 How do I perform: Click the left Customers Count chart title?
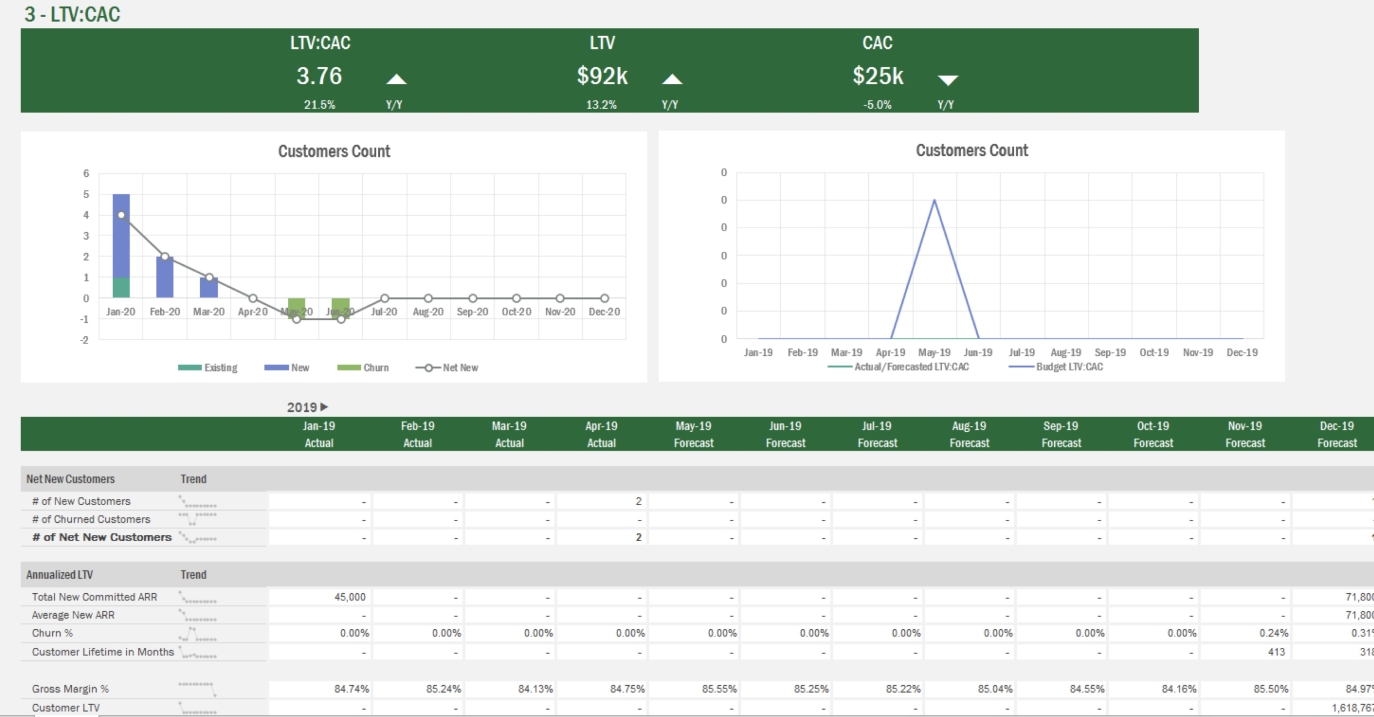click(x=334, y=151)
